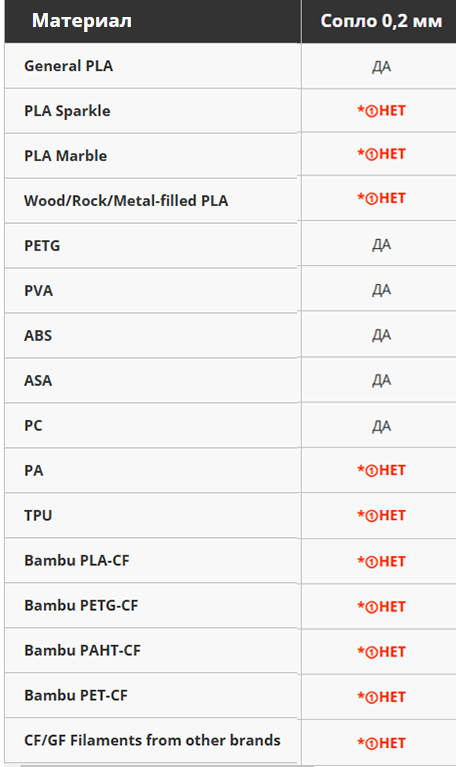Click the НЕТ footnote marker for PLA Marble
The width and height of the screenshot is (456, 767).
coord(381,154)
